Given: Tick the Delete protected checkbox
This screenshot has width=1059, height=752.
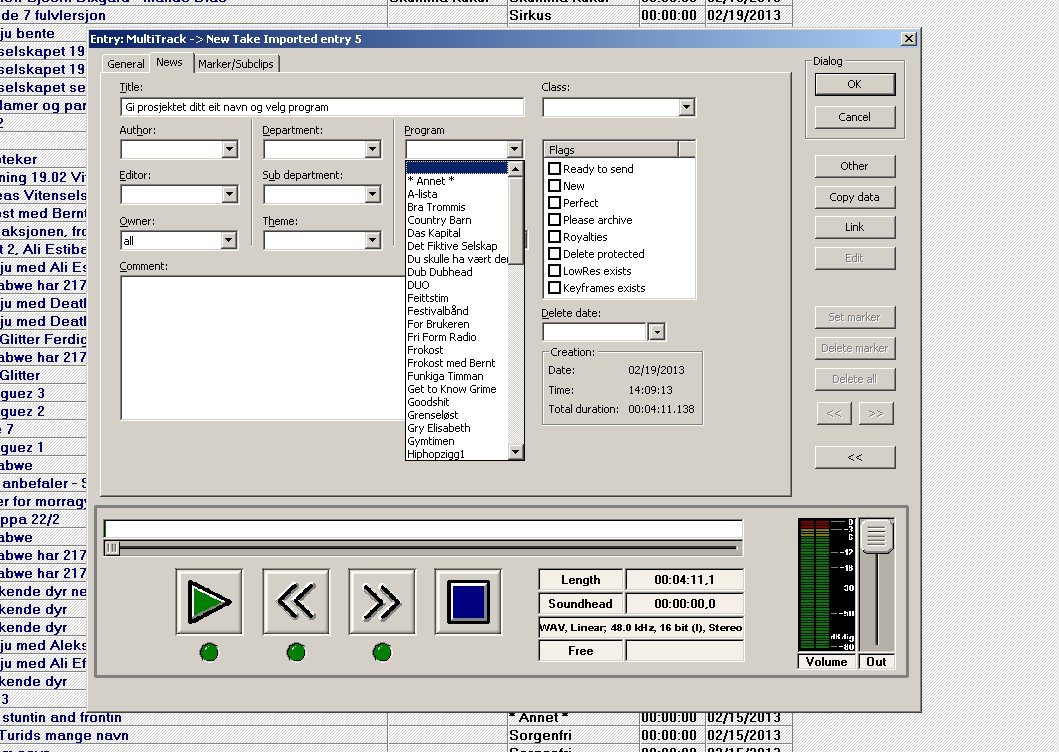Looking at the screenshot, I should [554, 254].
